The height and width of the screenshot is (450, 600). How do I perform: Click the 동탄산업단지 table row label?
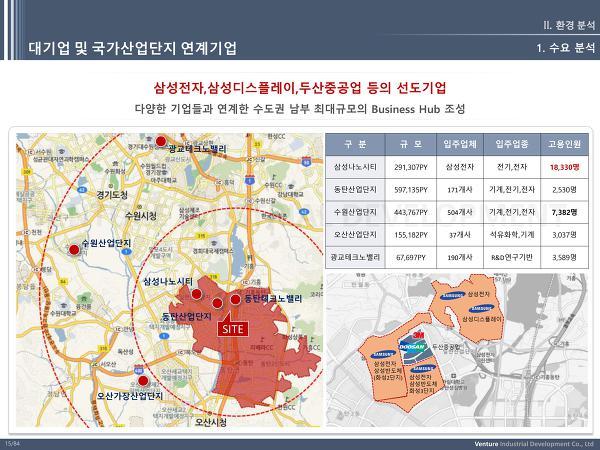pos(355,189)
